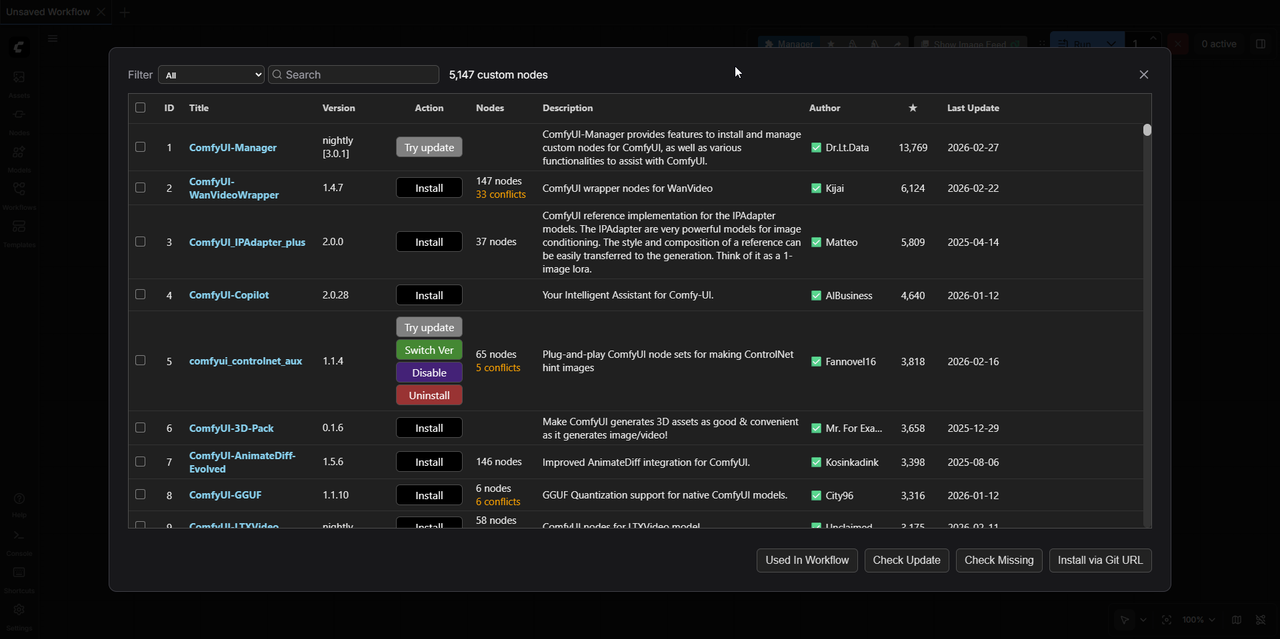Click Switch Ver for comfyui_controlnet_aux

tap(429, 350)
